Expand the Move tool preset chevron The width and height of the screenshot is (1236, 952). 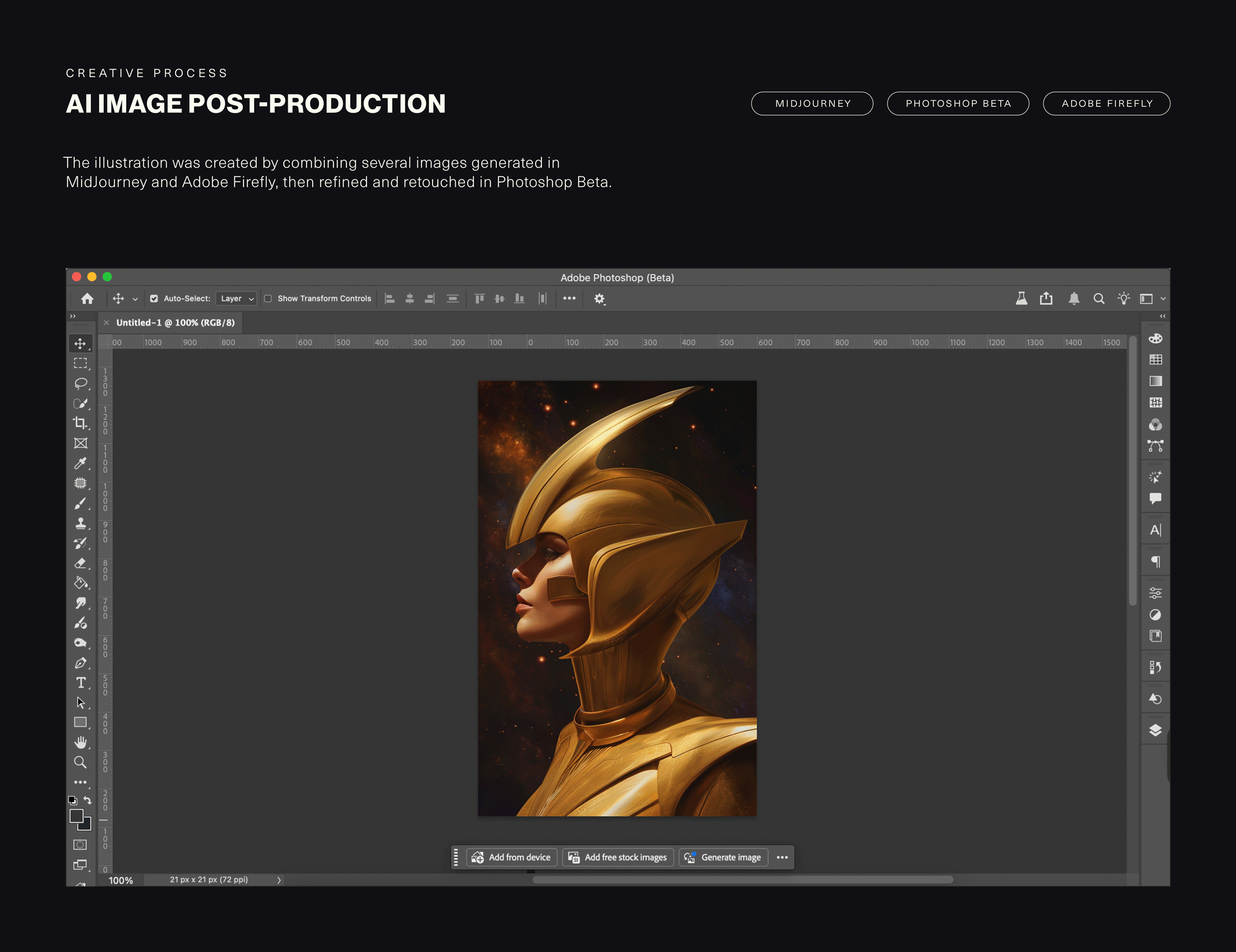(x=135, y=299)
